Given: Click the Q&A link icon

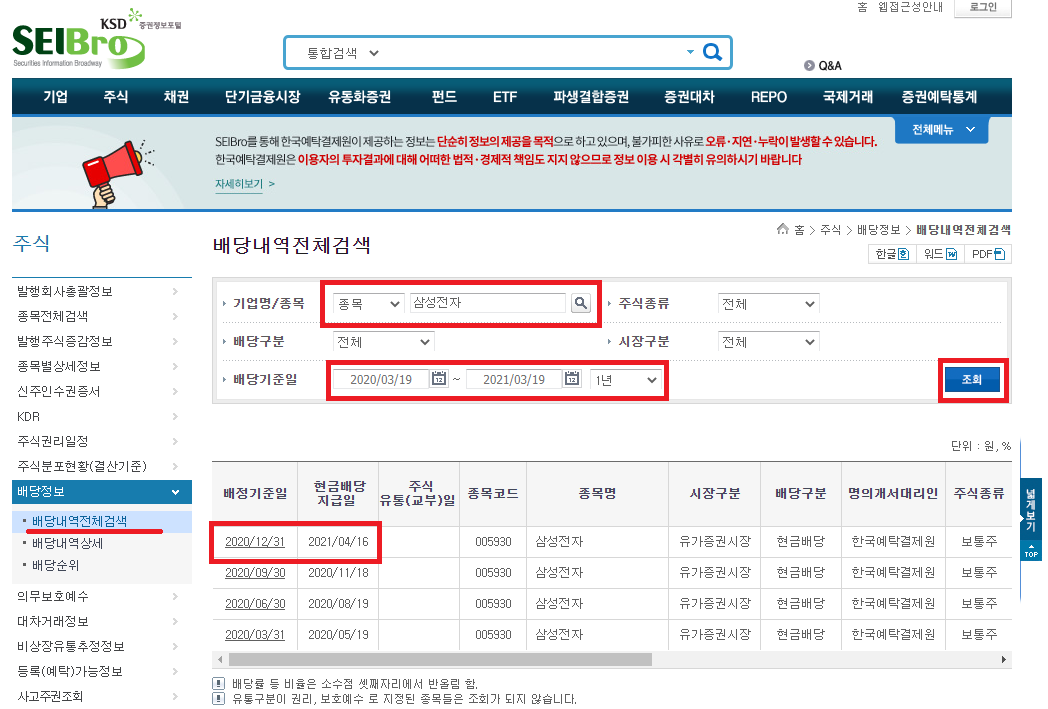Looking at the screenshot, I should tap(809, 65).
